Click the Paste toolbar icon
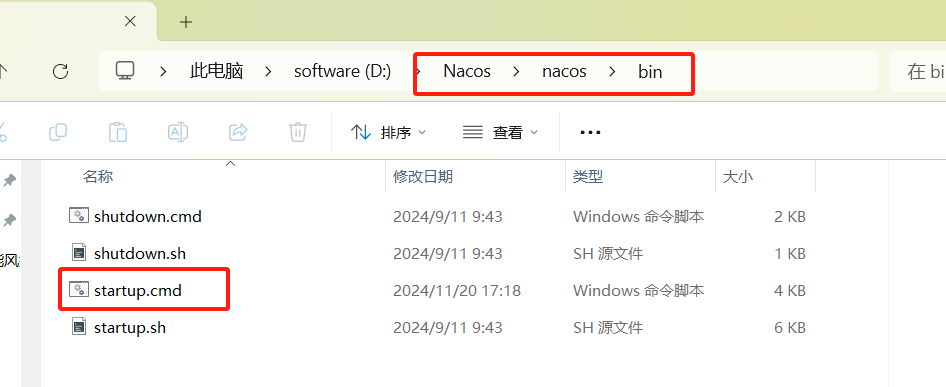The height and width of the screenshot is (387, 946). [x=118, y=132]
